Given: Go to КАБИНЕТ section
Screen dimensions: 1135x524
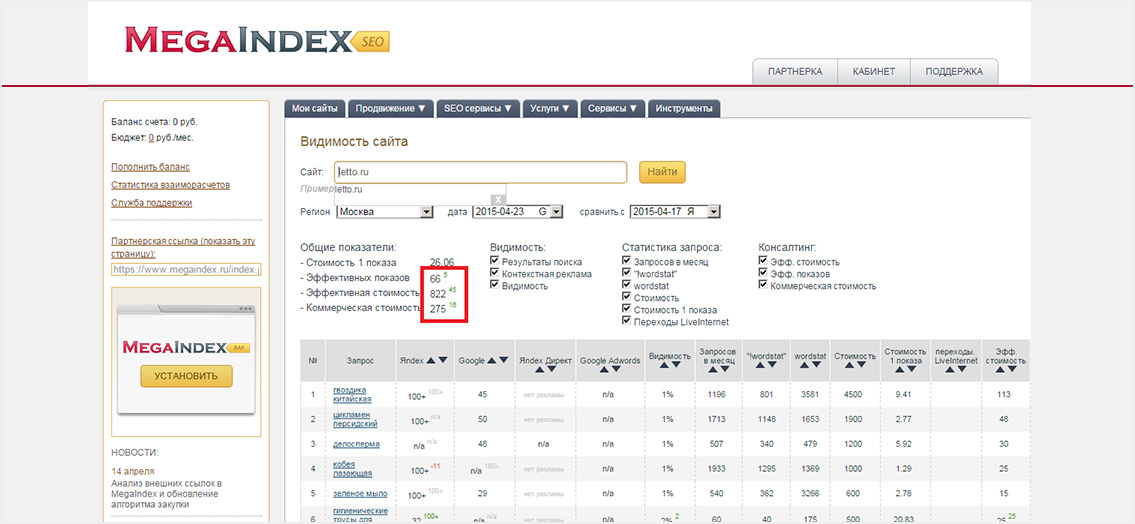Looking at the screenshot, I should [x=874, y=72].
